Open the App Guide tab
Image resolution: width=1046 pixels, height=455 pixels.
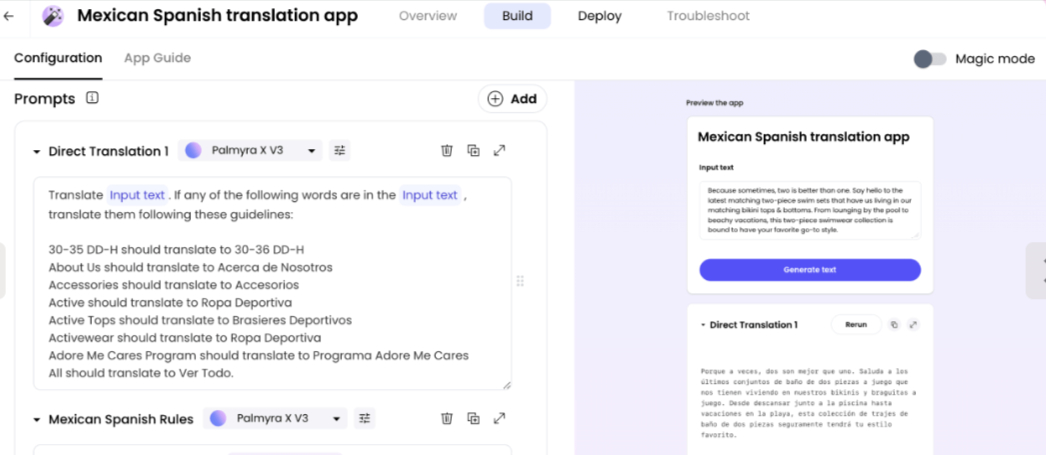(157, 58)
